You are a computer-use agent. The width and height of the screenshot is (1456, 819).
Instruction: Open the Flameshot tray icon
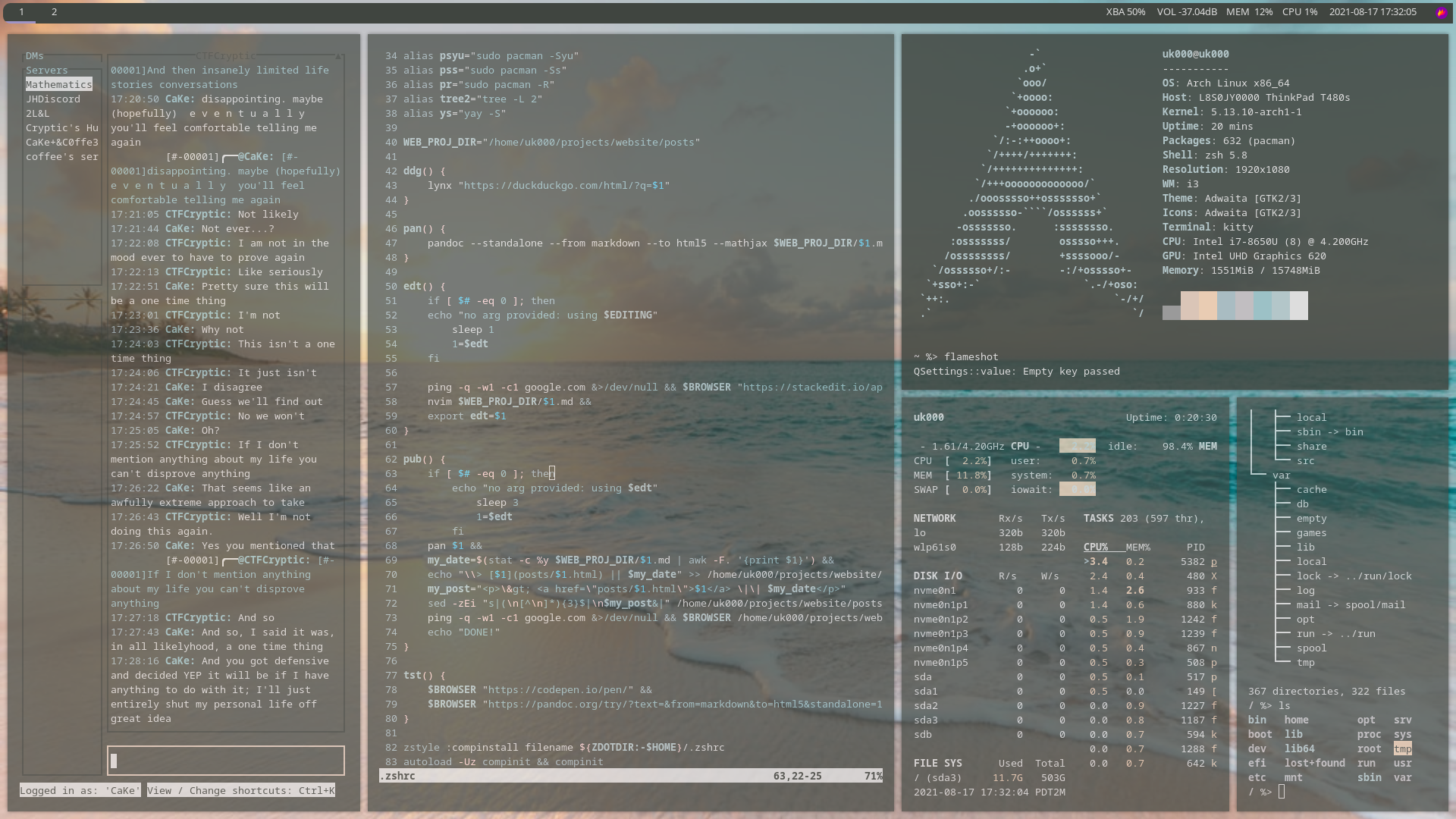(x=1442, y=12)
